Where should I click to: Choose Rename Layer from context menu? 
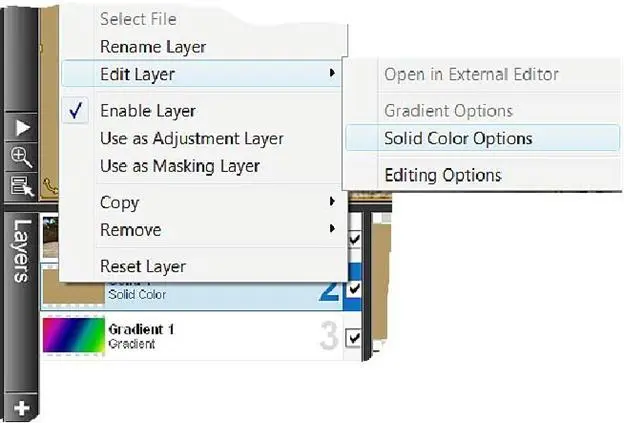153,46
